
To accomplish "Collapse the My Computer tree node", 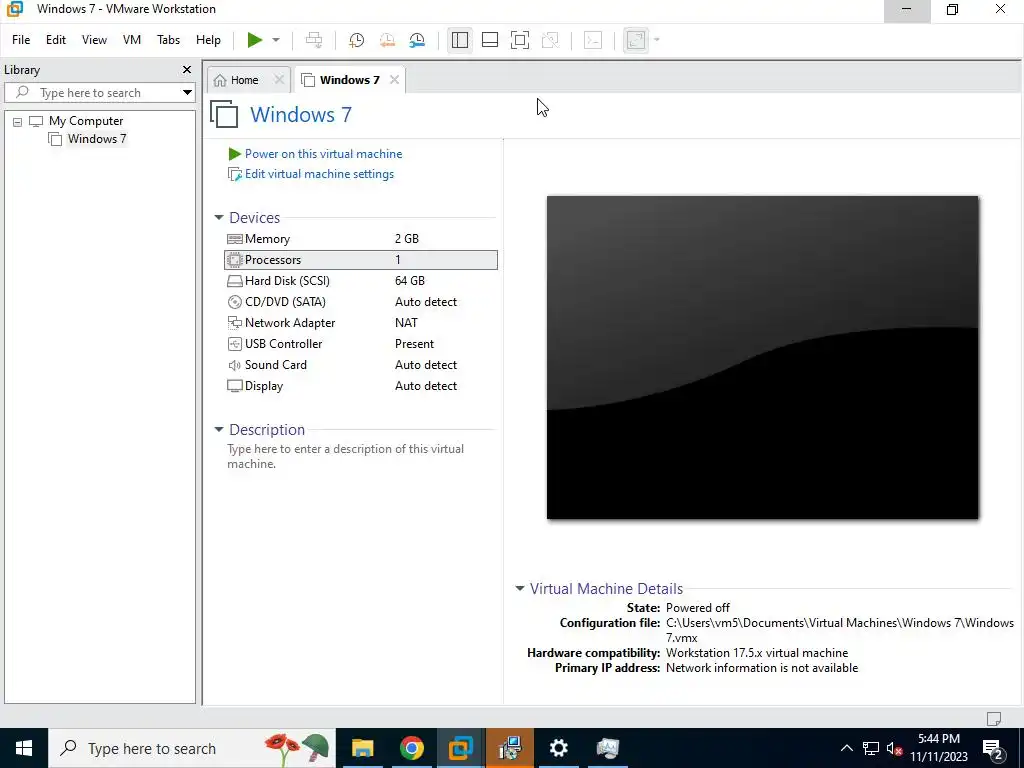I will tap(18, 121).
